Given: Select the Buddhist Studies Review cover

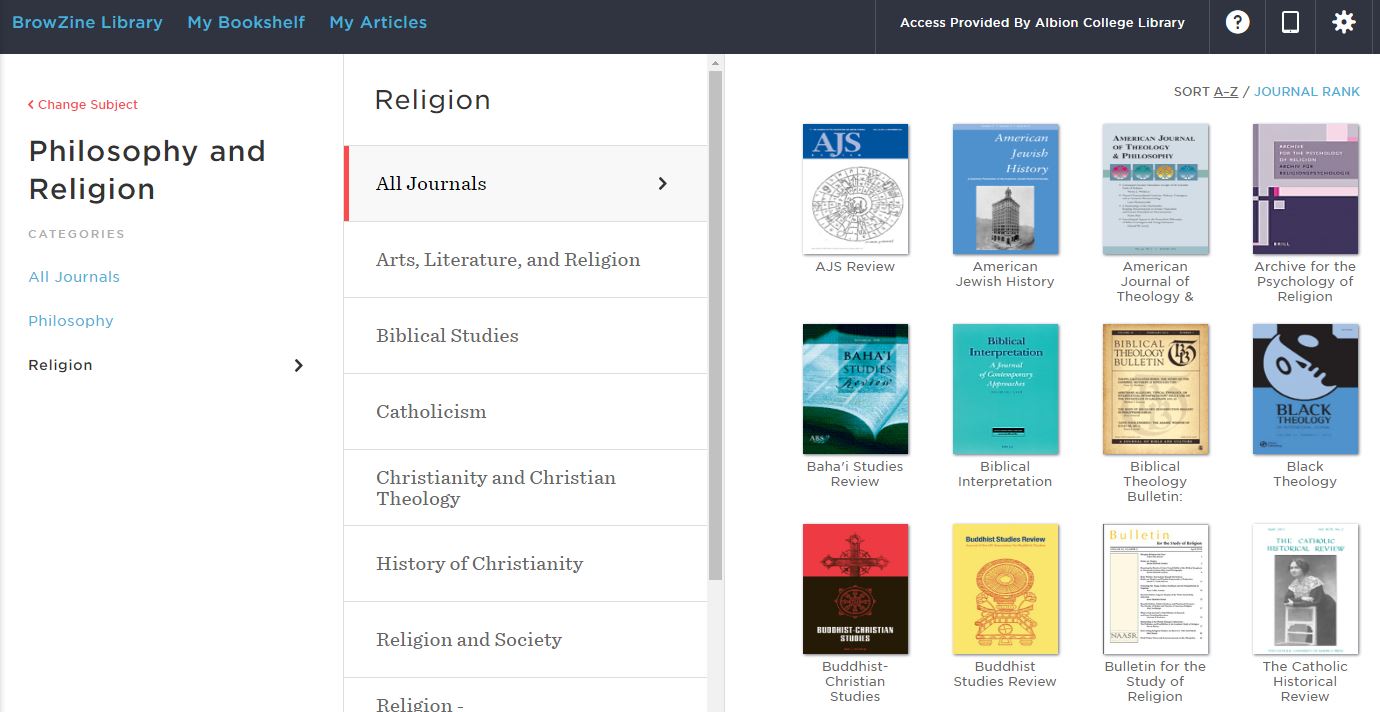Looking at the screenshot, I should (1005, 589).
